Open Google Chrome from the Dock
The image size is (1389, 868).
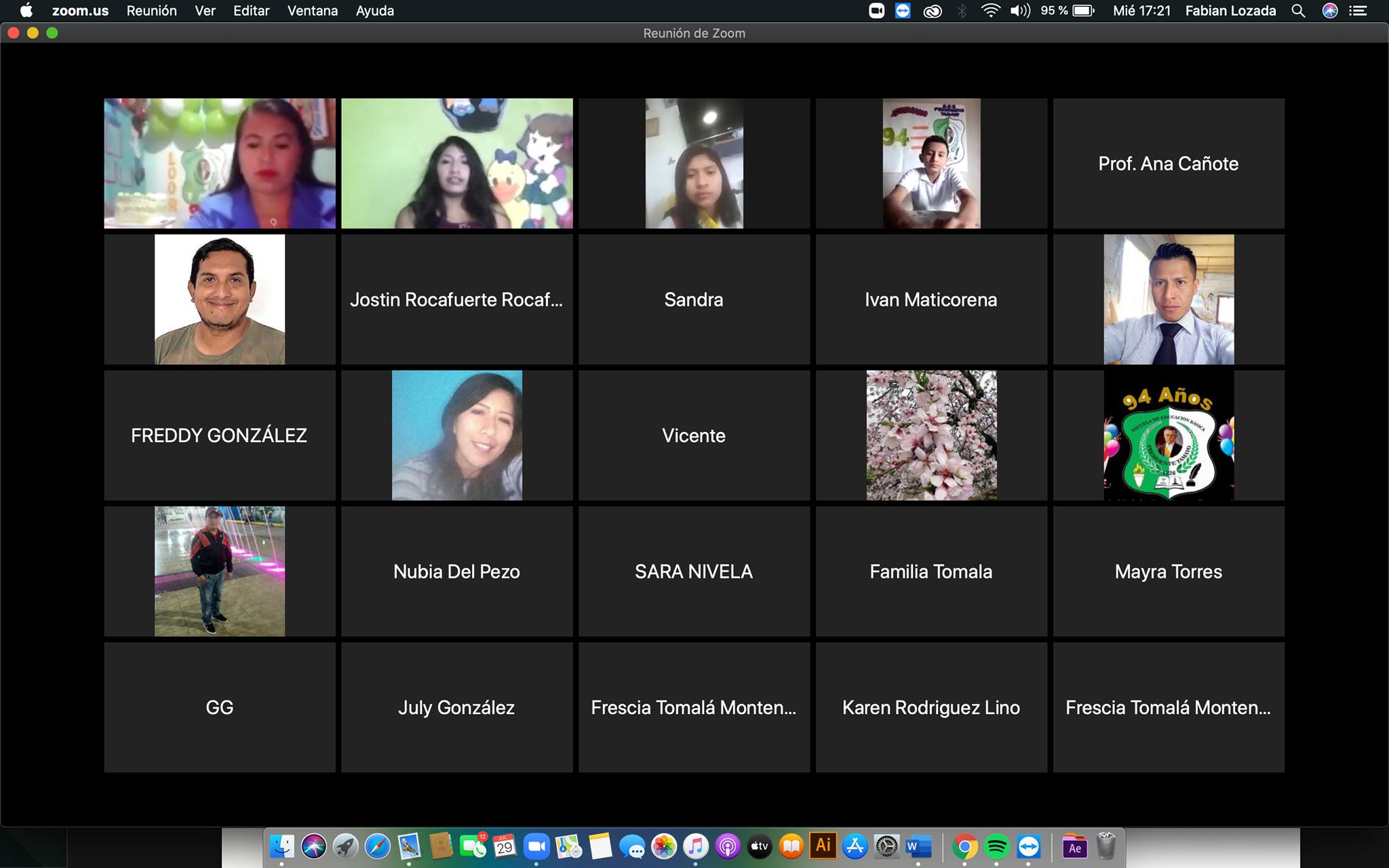point(964,846)
